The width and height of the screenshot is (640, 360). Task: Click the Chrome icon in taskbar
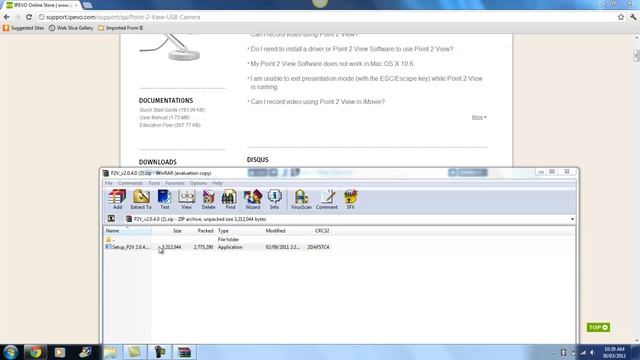35,352
